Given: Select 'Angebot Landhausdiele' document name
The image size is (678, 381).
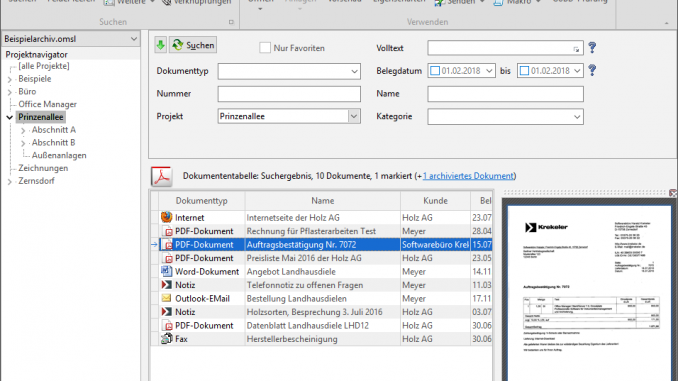Looking at the screenshot, I should click(291, 272).
